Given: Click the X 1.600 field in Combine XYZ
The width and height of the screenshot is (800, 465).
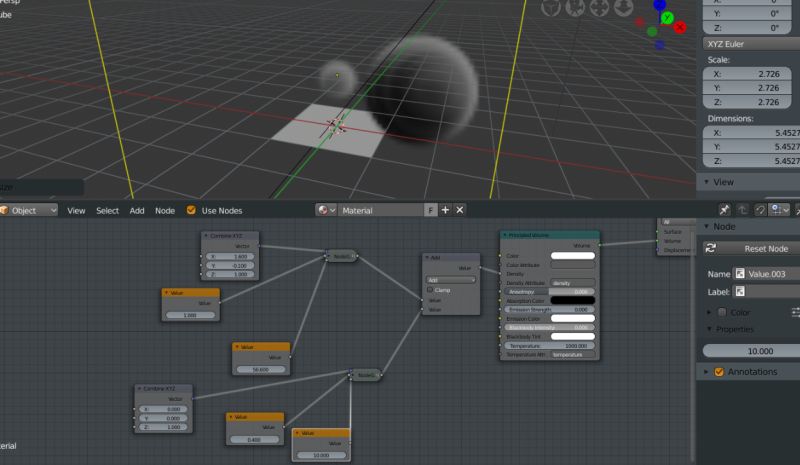Looking at the screenshot, I should (230, 256).
